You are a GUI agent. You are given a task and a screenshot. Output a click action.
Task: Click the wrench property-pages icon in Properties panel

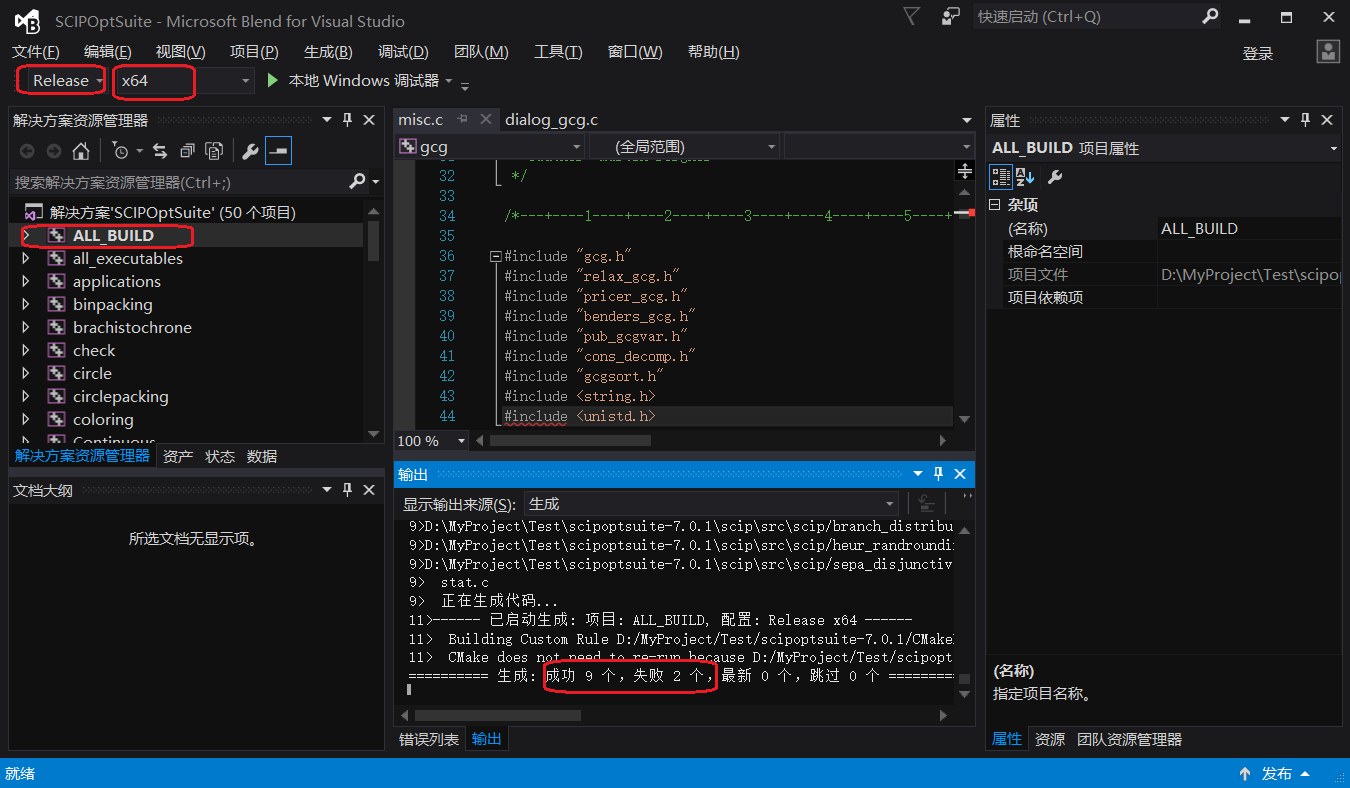(x=1055, y=176)
